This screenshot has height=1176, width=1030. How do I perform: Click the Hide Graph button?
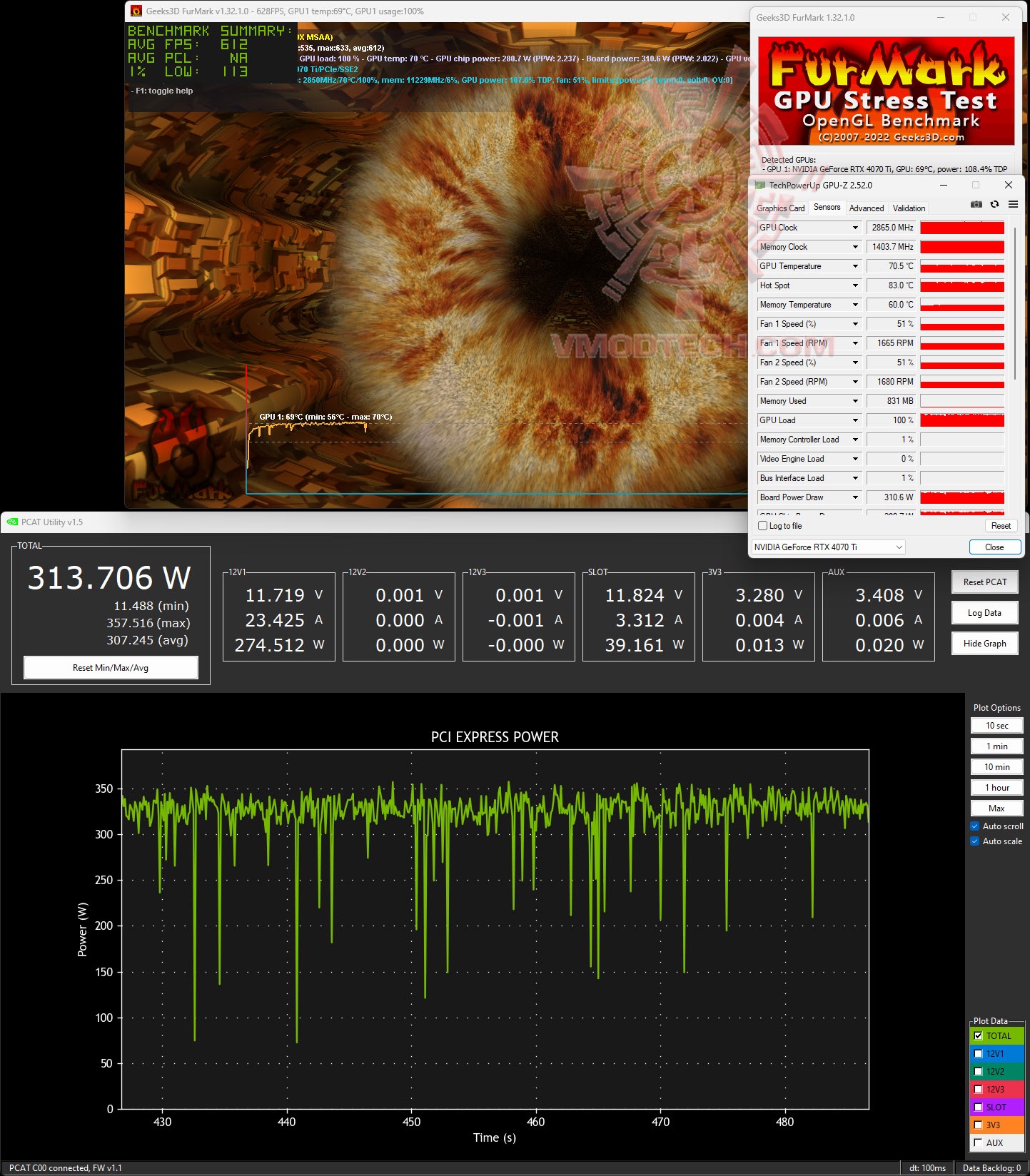click(x=985, y=644)
